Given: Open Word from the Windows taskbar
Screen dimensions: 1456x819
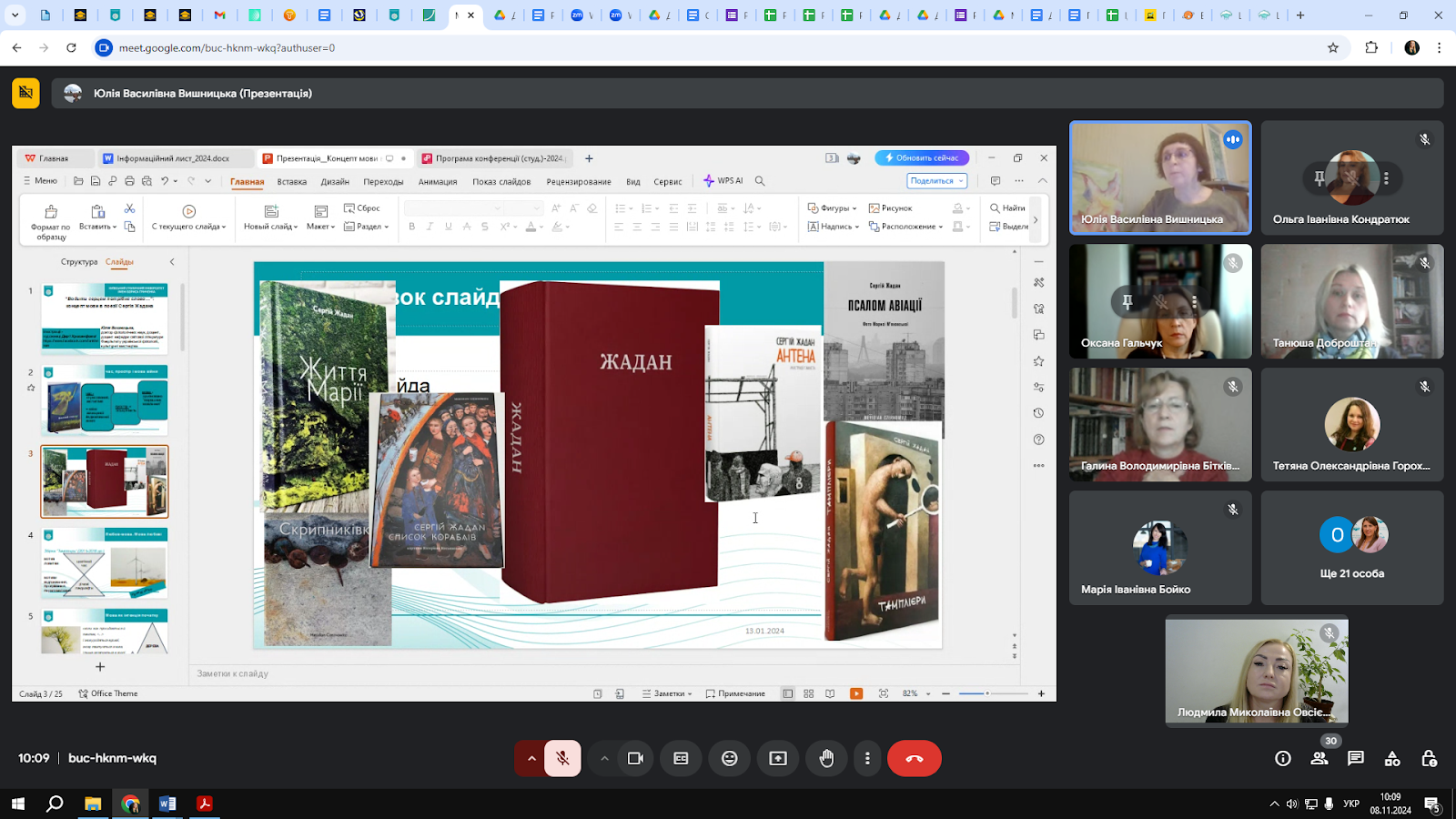Looking at the screenshot, I should tap(167, 804).
